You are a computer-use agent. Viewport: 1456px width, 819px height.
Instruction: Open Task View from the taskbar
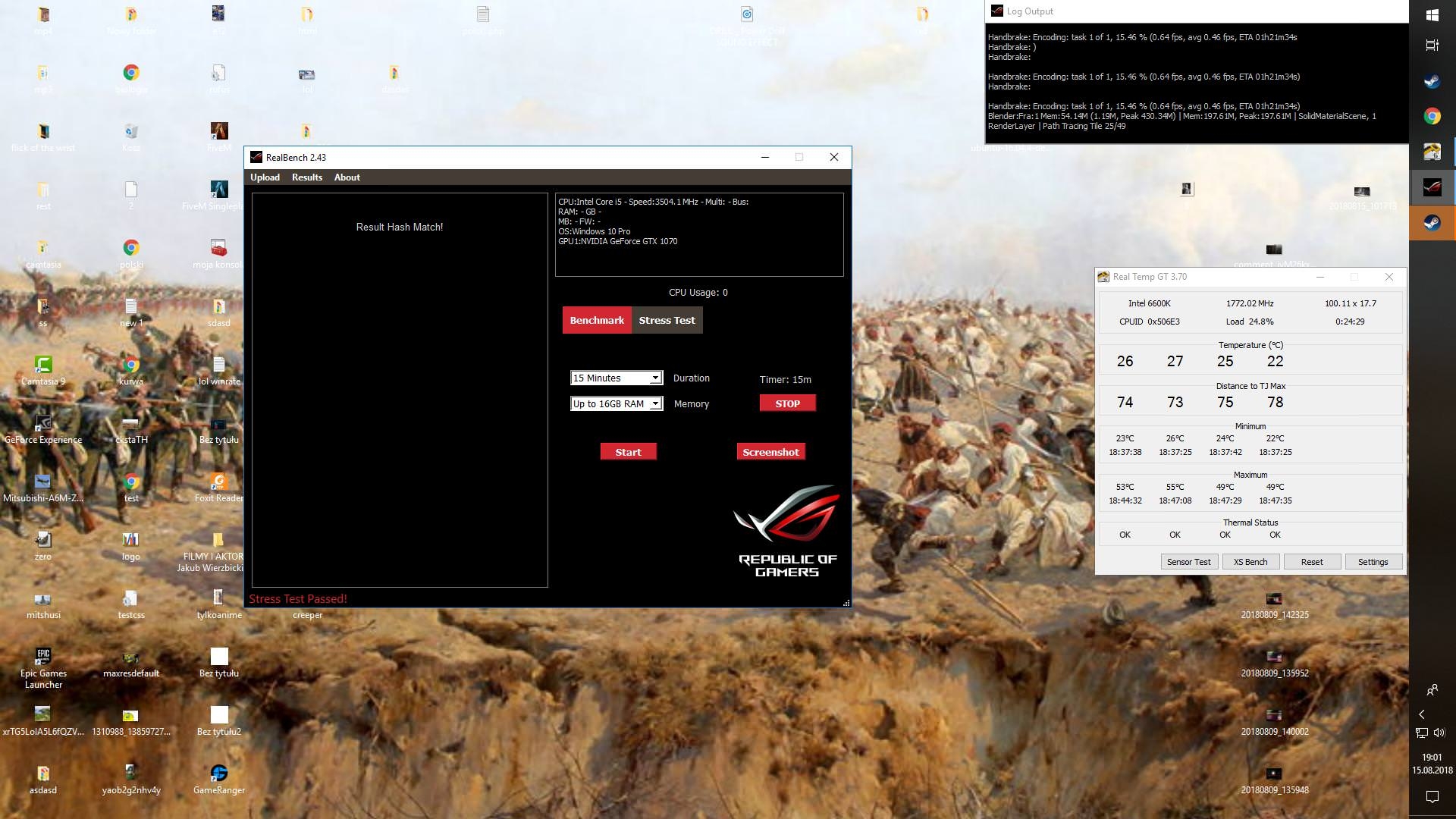pos(1432,45)
